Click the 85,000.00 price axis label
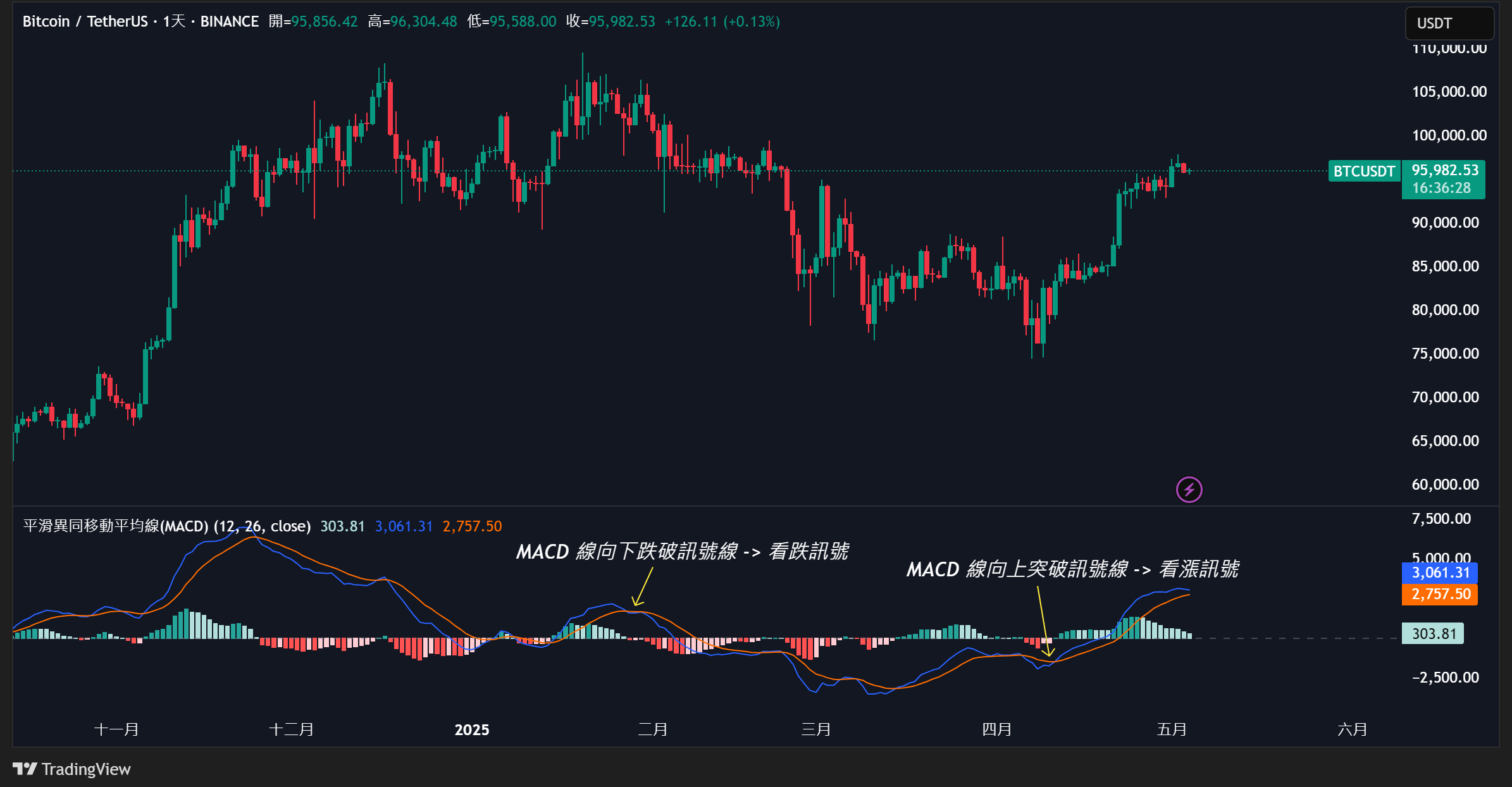Screen dimensions: 1512x787 click(1446, 266)
